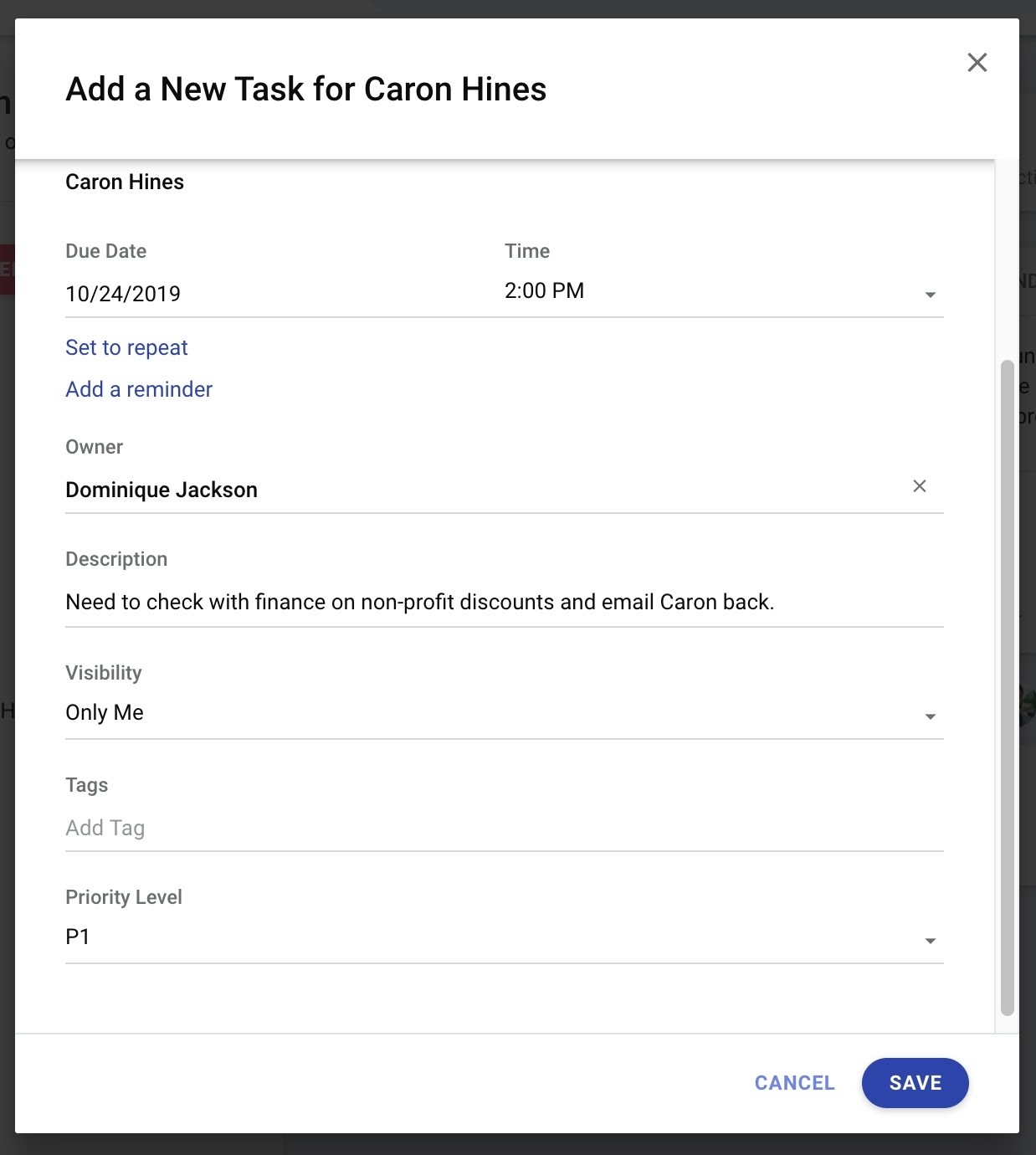The width and height of the screenshot is (1036, 1155).
Task: Focus the Description text field
Action: (x=505, y=602)
